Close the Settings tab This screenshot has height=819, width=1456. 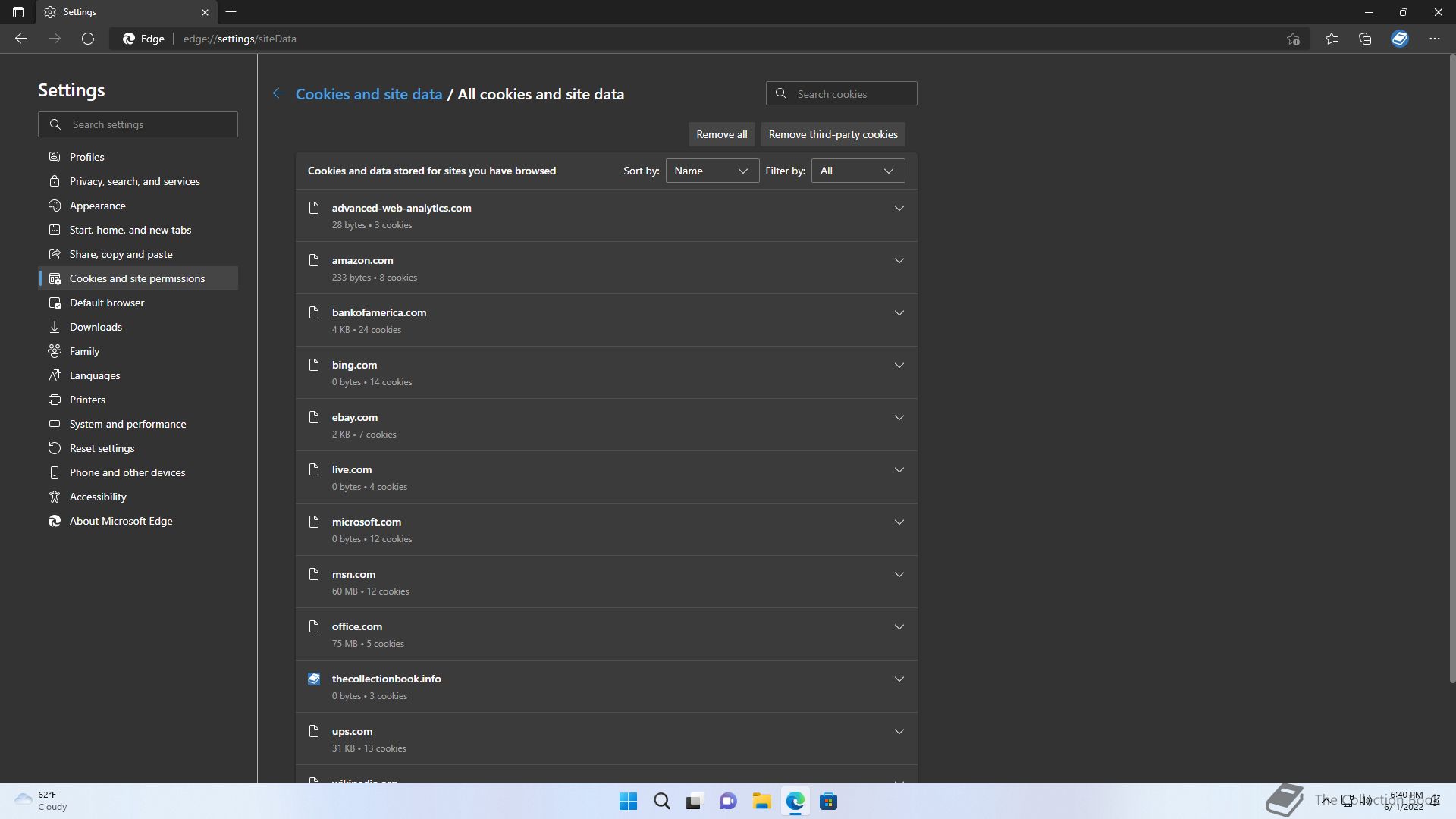pos(205,12)
